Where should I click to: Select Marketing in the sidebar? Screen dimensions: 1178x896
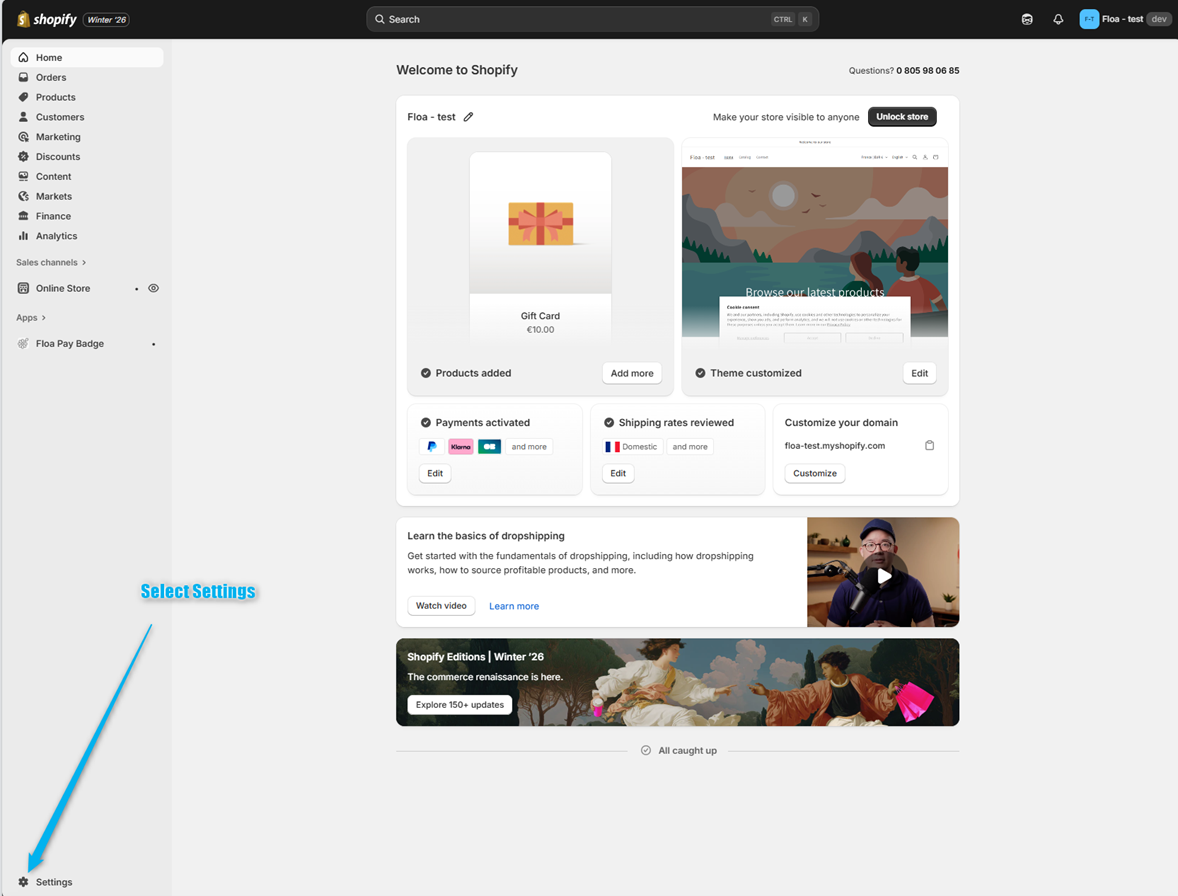[x=86, y=137]
